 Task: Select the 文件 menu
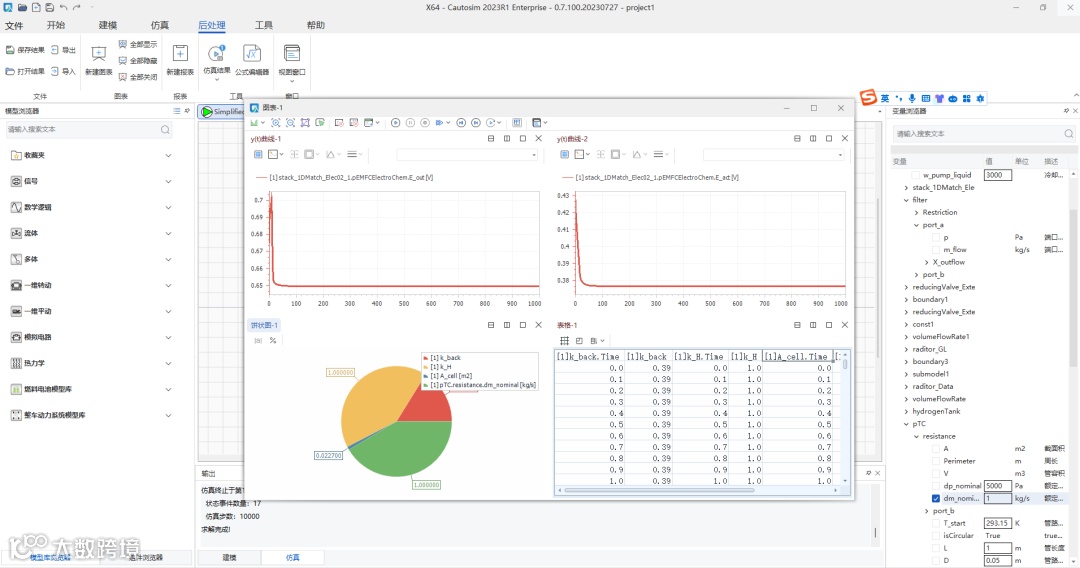coord(14,25)
